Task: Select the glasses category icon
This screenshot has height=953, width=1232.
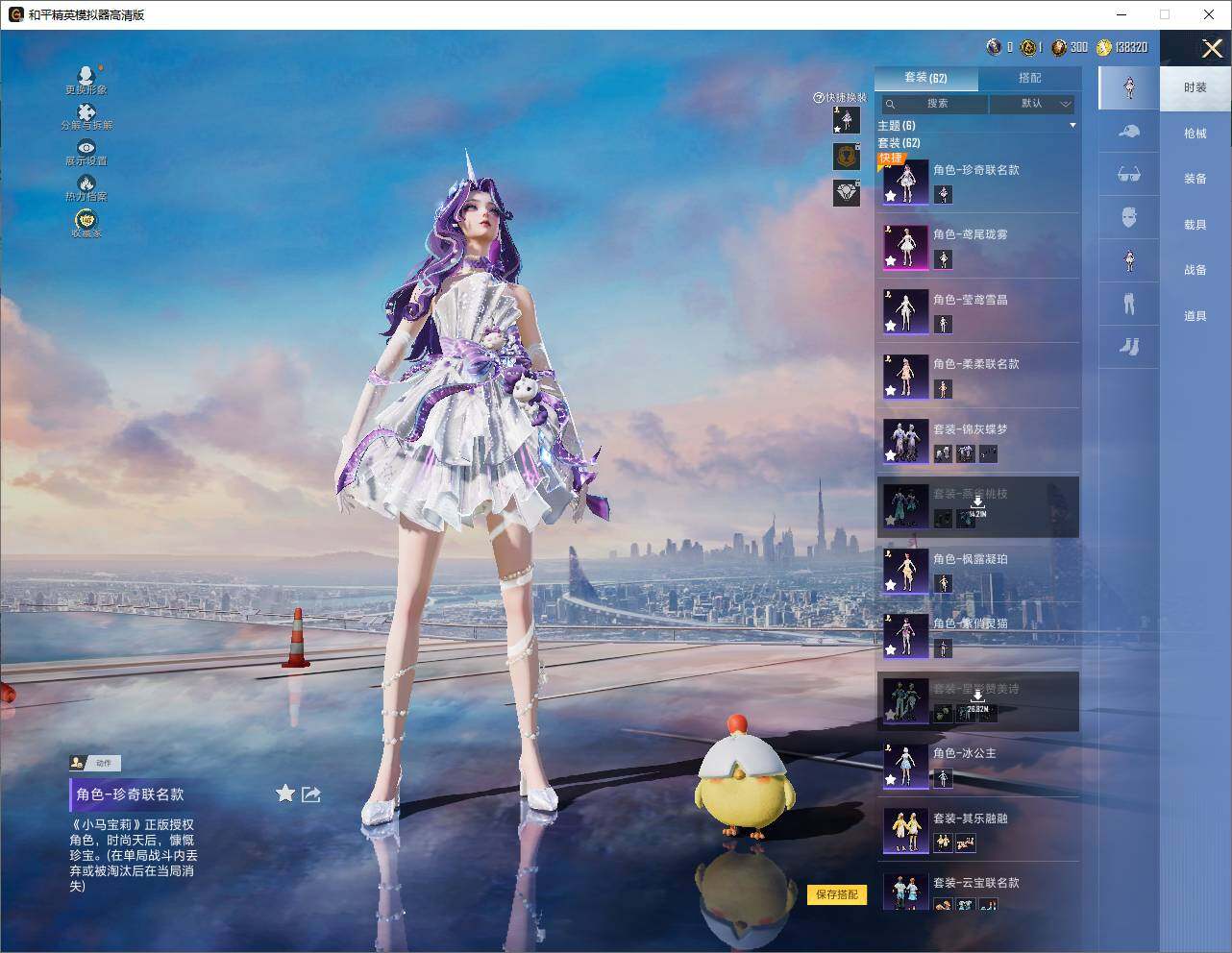Action: [1129, 174]
